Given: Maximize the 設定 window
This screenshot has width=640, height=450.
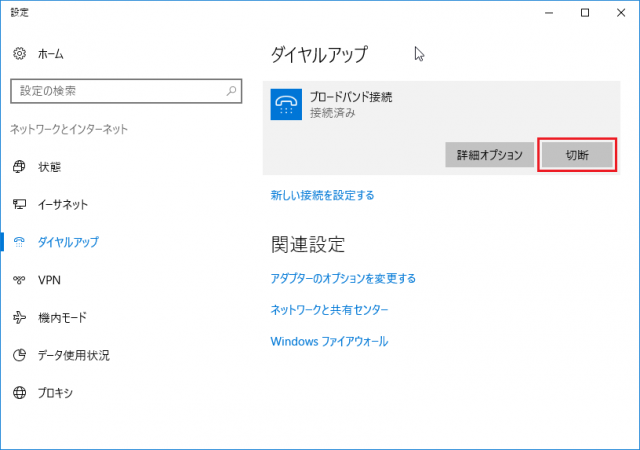Looking at the screenshot, I should [585, 13].
